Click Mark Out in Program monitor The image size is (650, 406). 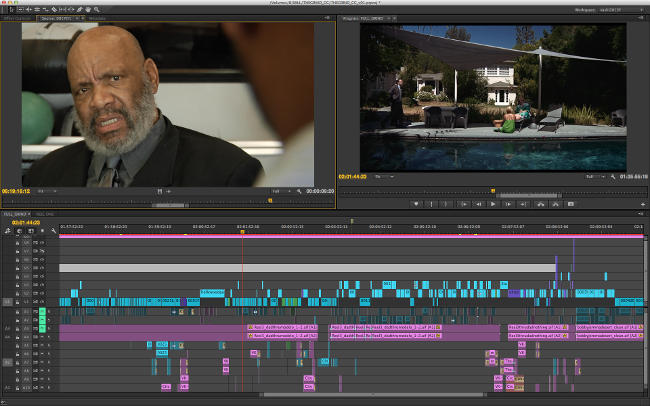(446, 204)
